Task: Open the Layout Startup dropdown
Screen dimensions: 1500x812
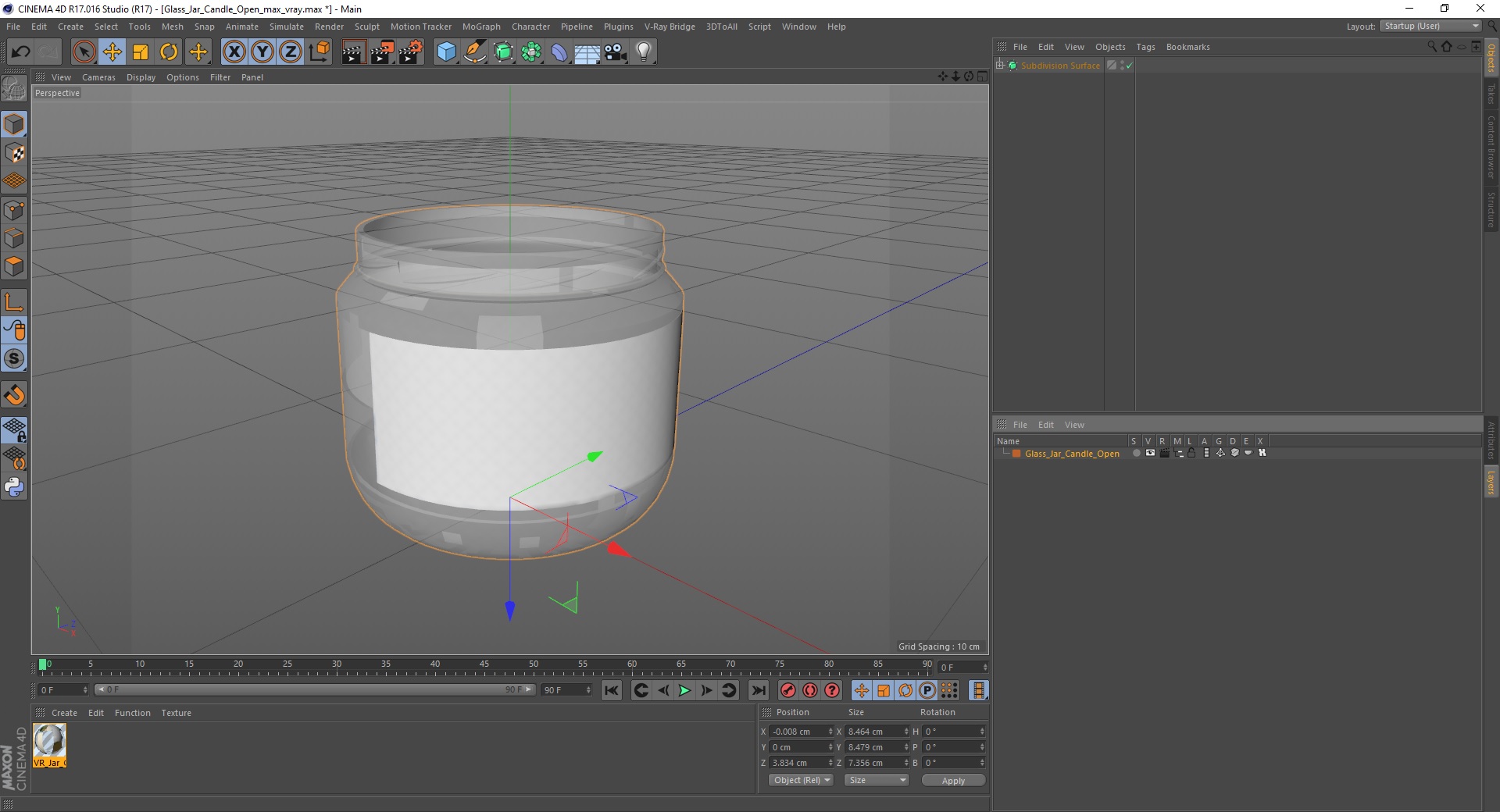Action: pyautogui.click(x=1430, y=27)
